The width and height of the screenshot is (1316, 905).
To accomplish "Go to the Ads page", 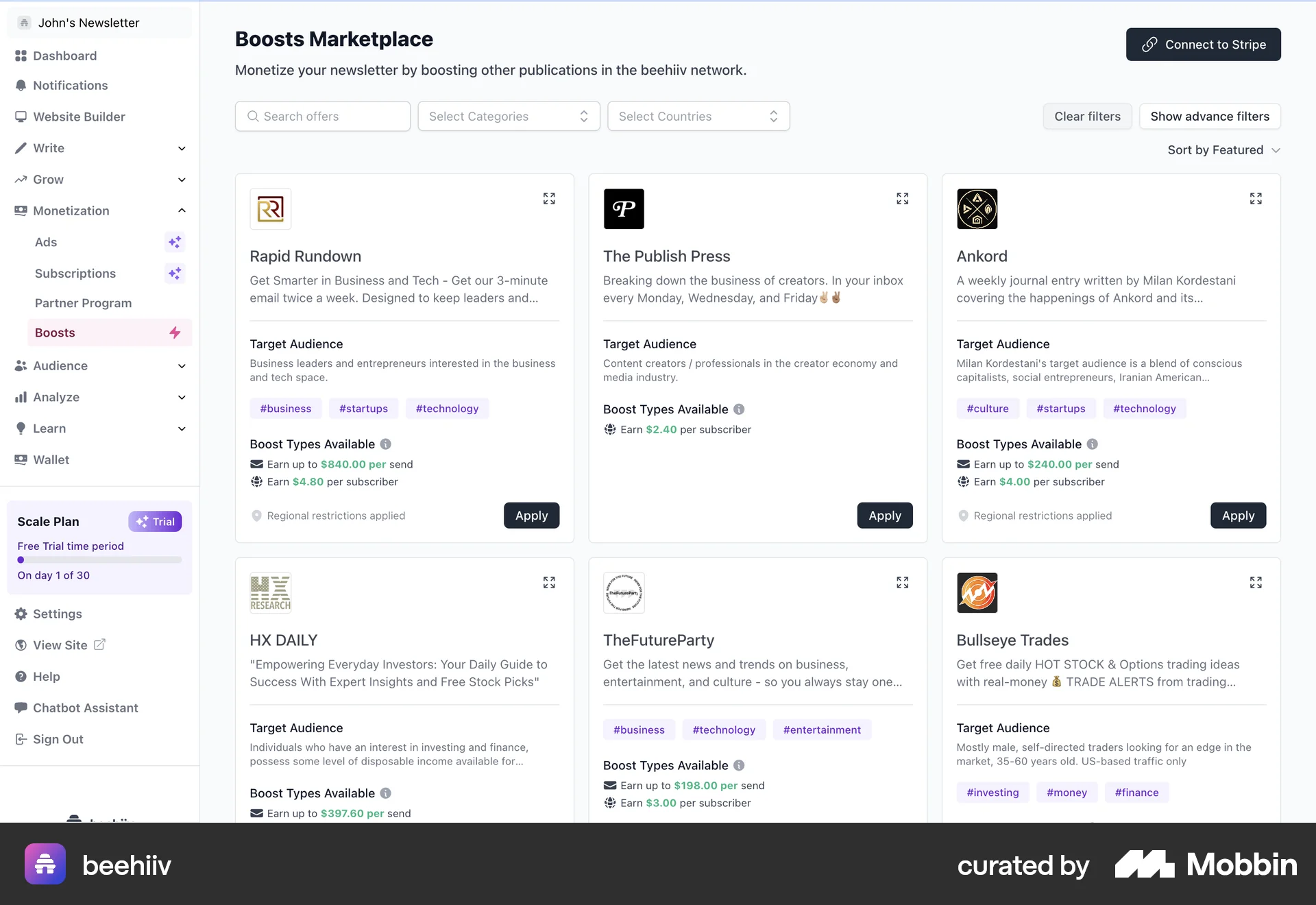I will tap(110, 242).
